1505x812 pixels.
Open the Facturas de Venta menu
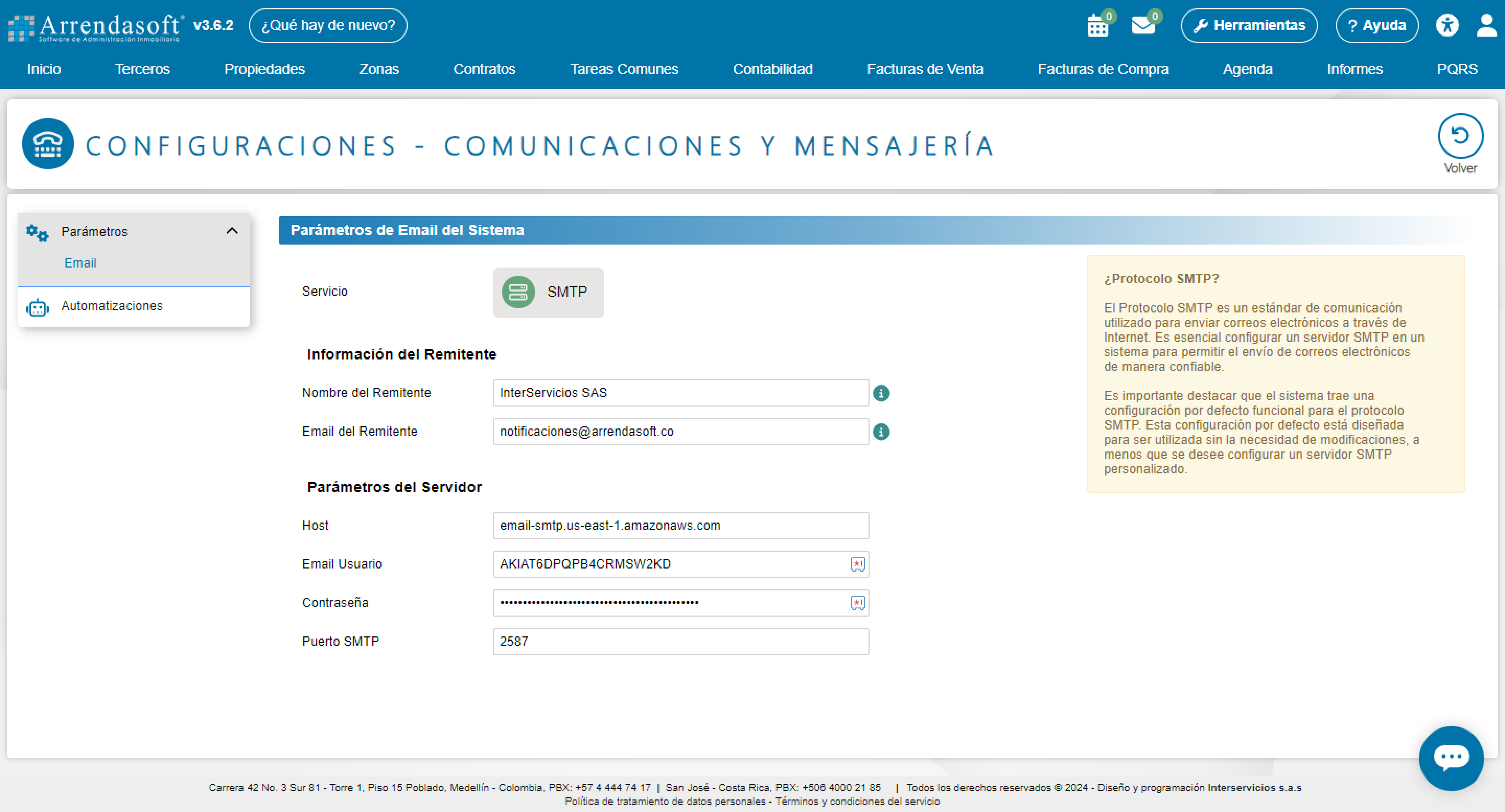(x=925, y=69)
